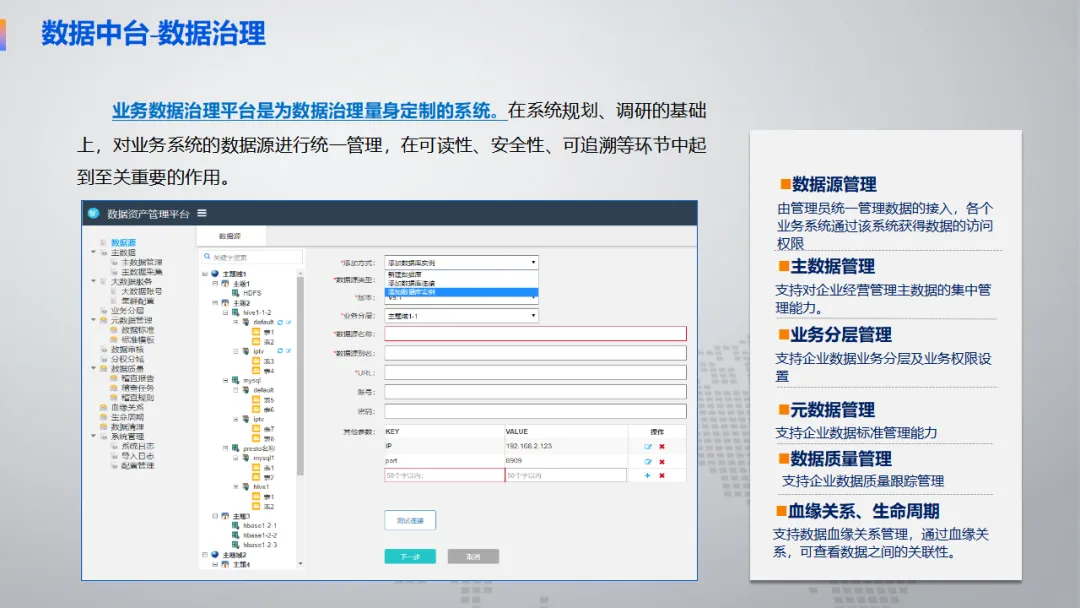Viewport: 1080px width, 608px height.
Task: Click the globe icon of 主题域2
Action: (x=215, y=554)
